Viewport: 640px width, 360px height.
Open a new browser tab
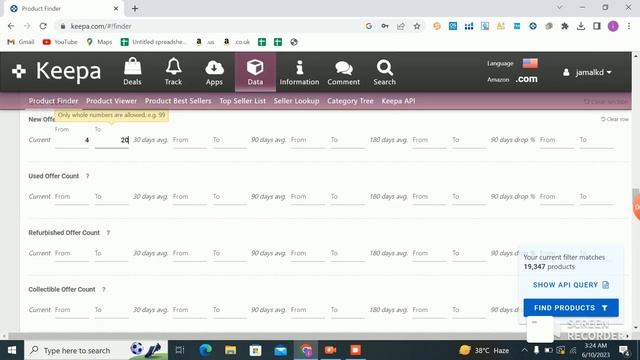135,8
